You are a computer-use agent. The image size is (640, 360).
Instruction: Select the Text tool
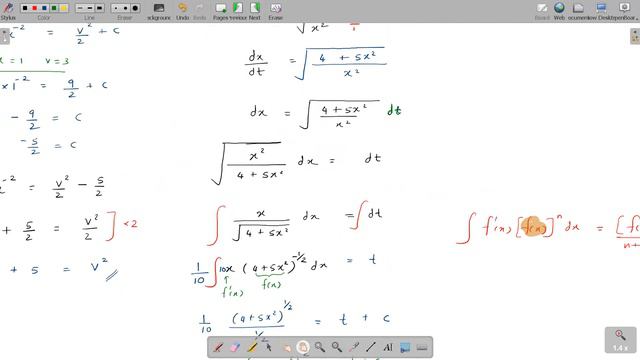[388, 347]
